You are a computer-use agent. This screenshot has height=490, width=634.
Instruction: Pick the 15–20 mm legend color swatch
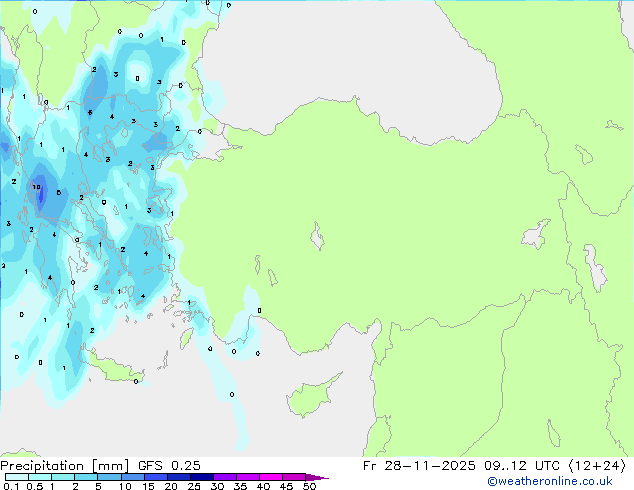click(x=155, y=477)
